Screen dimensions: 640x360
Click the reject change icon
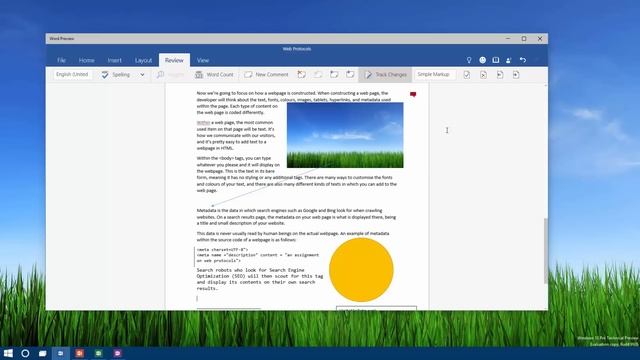[x=483, y=75]
